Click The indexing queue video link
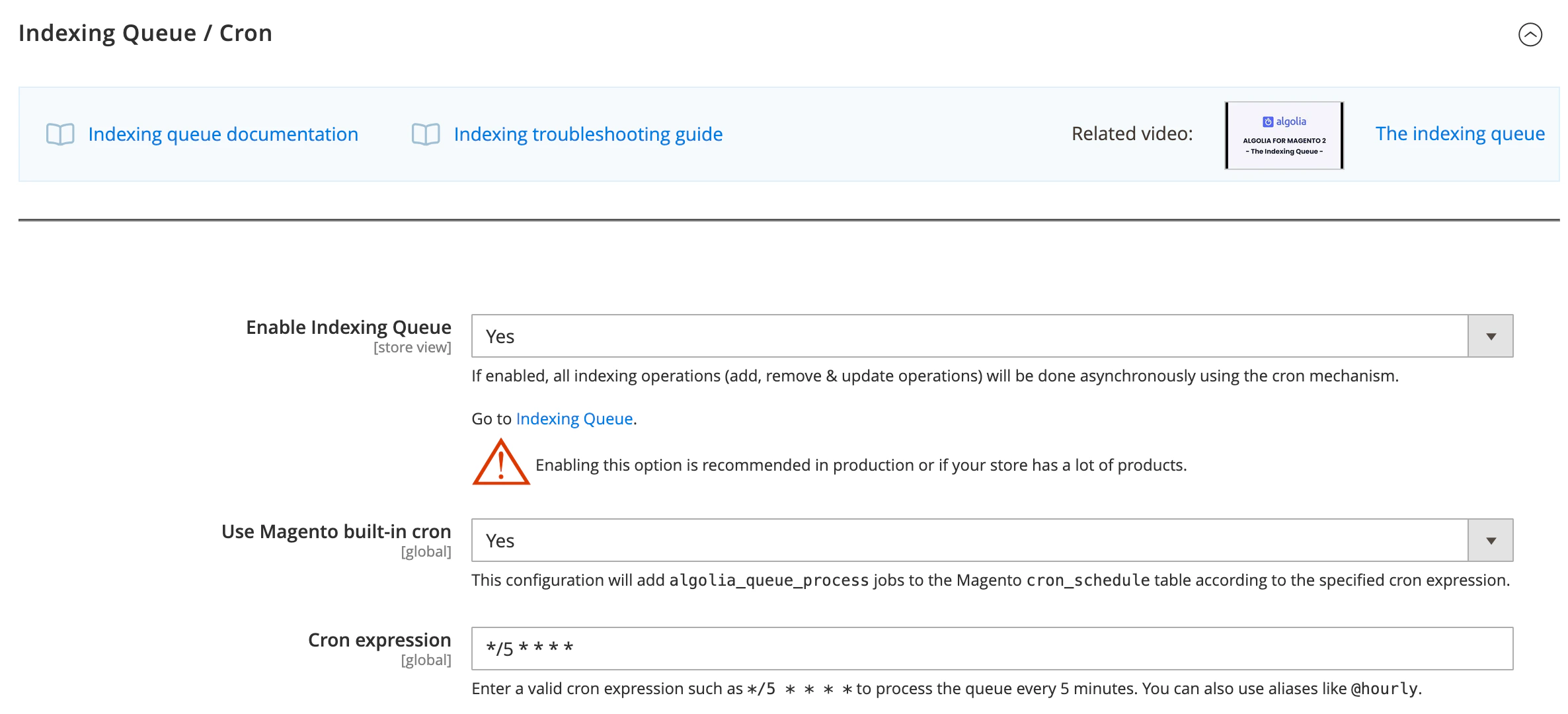The height and width of the screenshot is (714, 1568). tap(1461, 134)
